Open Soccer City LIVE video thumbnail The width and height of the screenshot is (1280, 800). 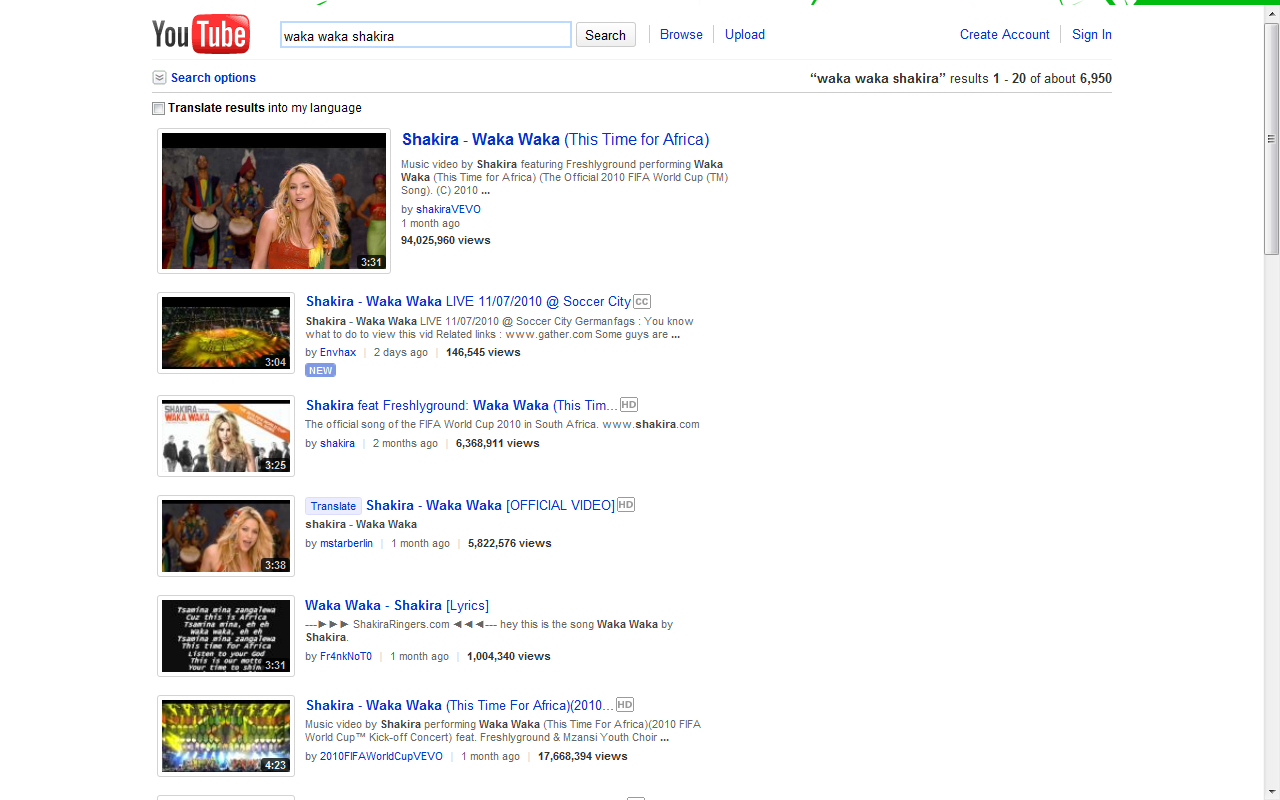[x=226, y=333]
